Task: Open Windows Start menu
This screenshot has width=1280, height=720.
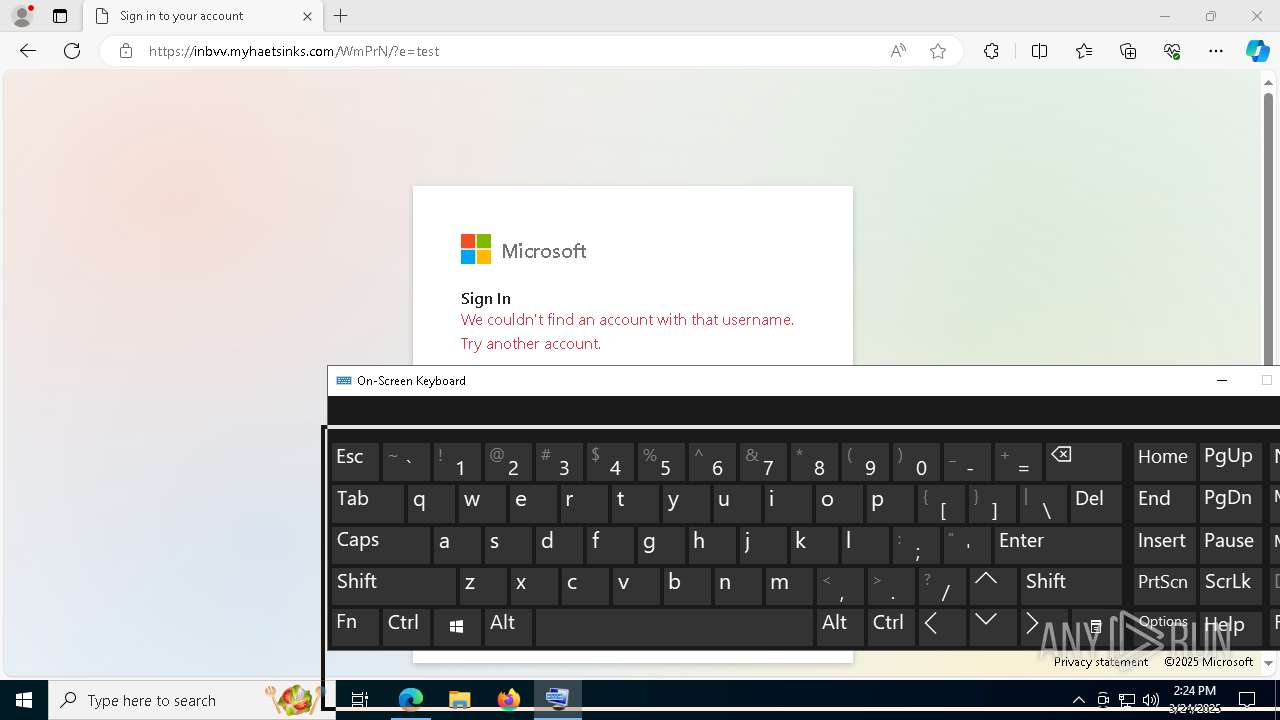Action: [x=24, y=700]
